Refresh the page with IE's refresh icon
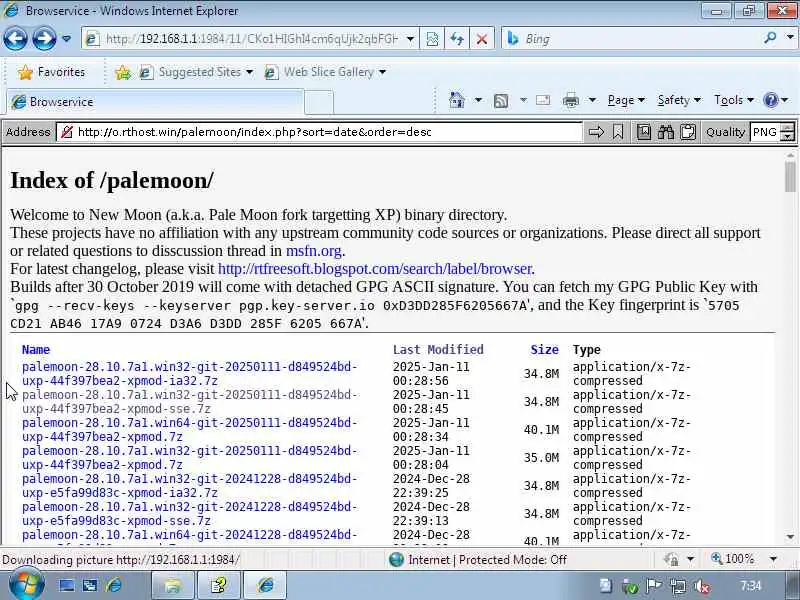The height and width of the screenshot is (600, 800). (457, 39)
